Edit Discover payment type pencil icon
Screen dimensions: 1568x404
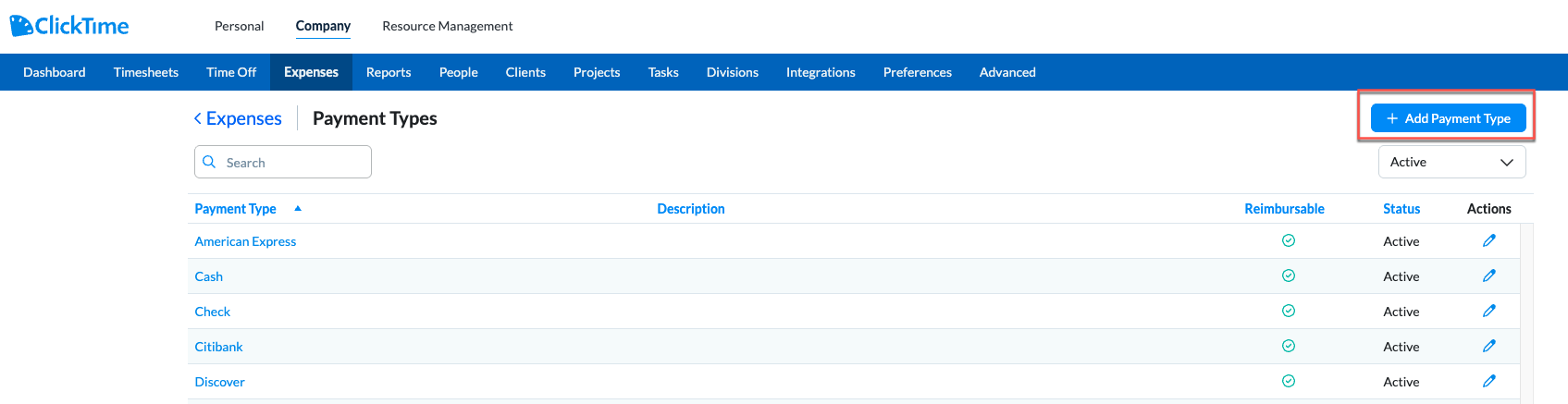tap(1488, 381)
